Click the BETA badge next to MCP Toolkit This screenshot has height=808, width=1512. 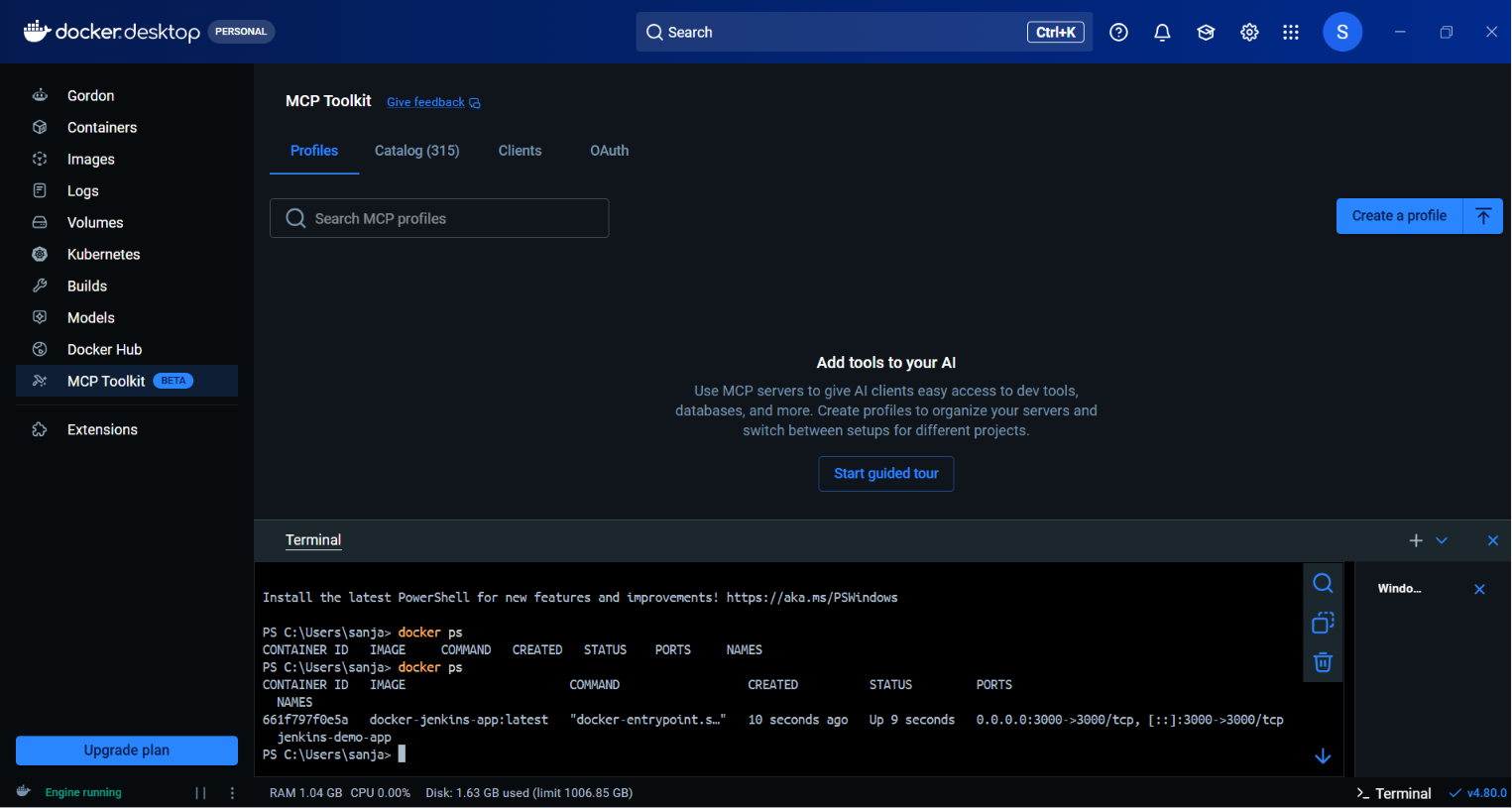click(x=174, y=381)
